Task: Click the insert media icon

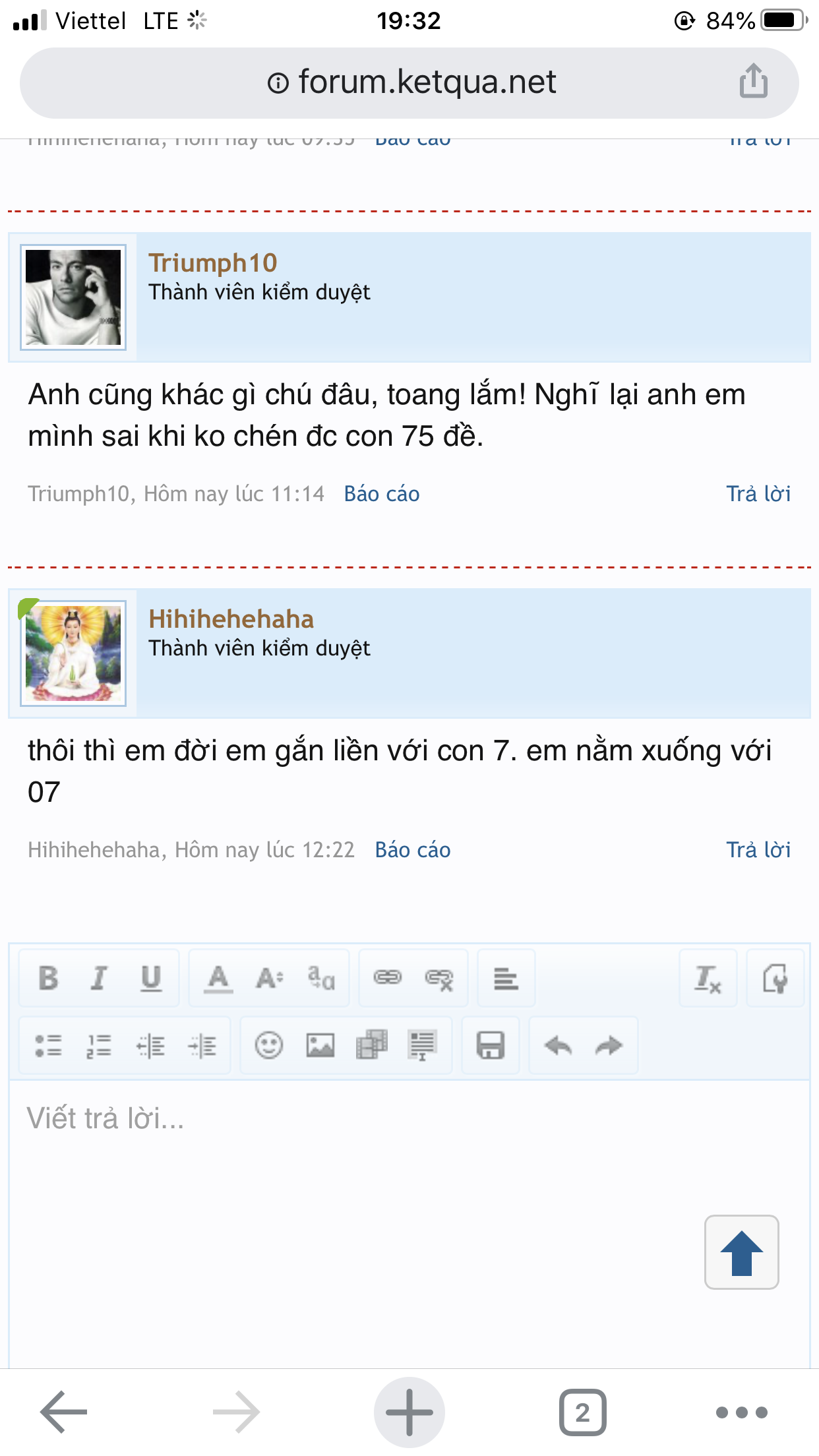Action: pos(372,1046)
